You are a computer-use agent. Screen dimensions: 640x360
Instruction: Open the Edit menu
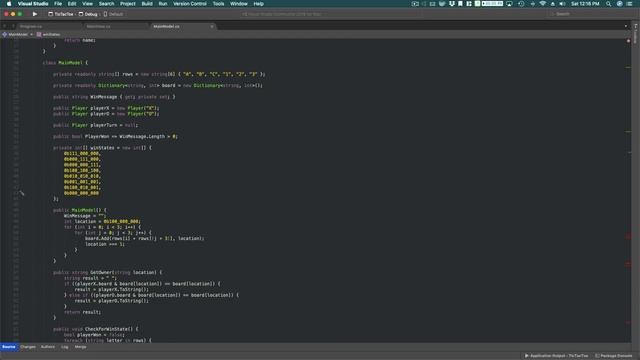[72, 4]
